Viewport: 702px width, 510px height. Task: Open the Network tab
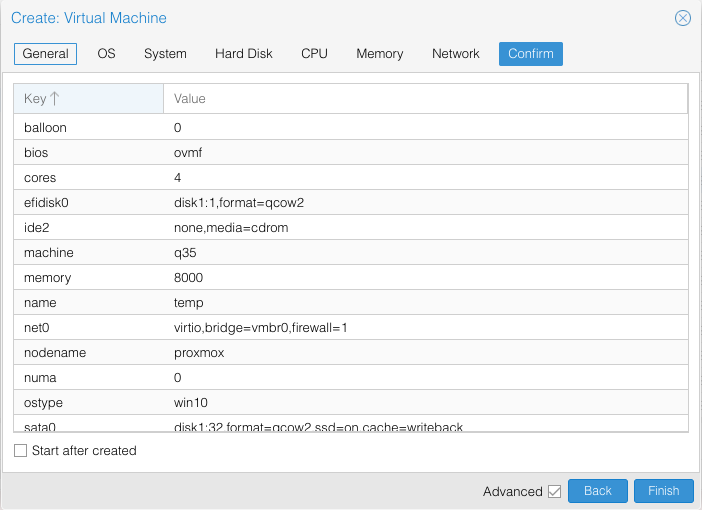point(456,54)
